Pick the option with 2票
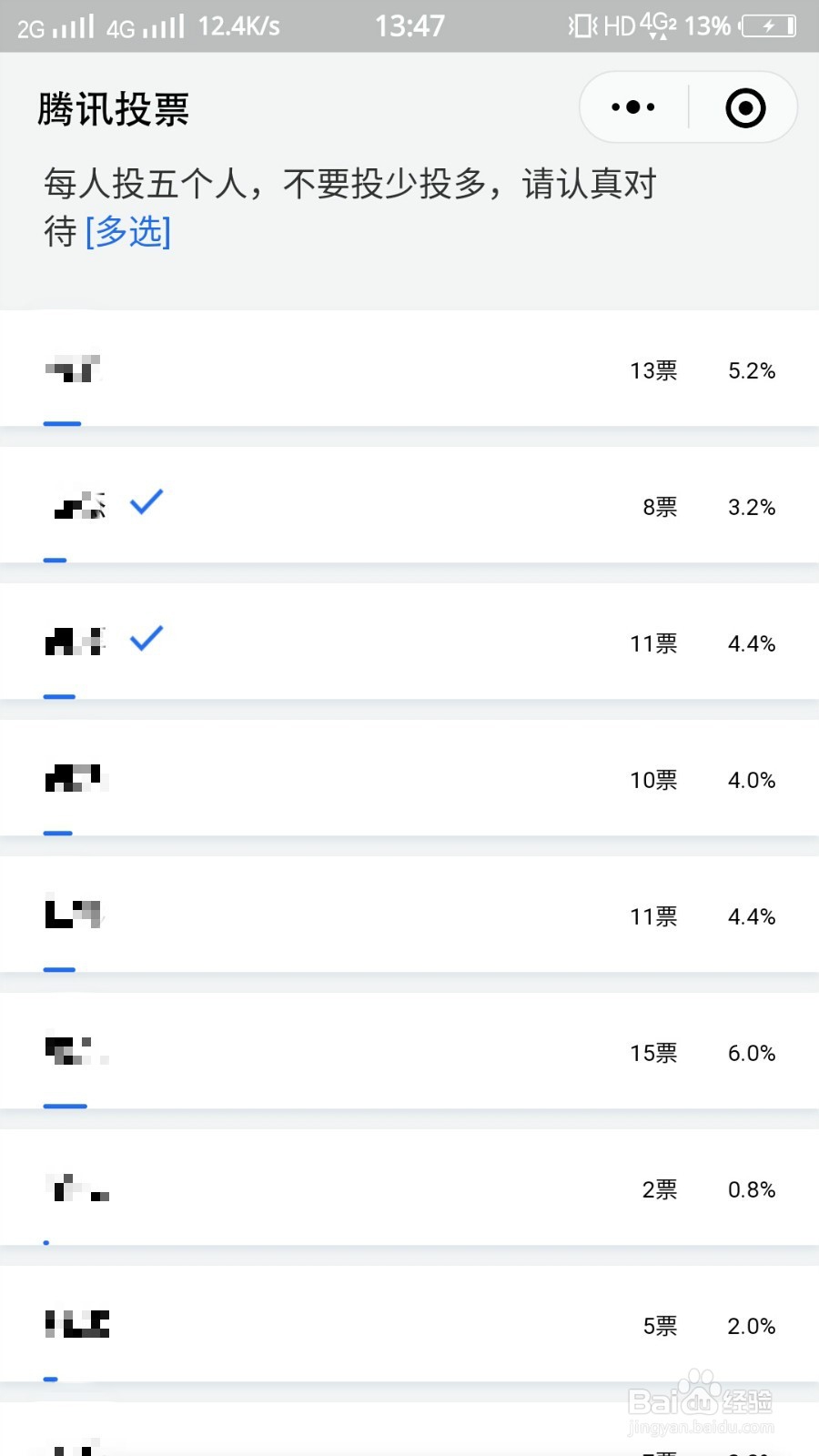The image size is (819, 1456). pos(409,1188)
